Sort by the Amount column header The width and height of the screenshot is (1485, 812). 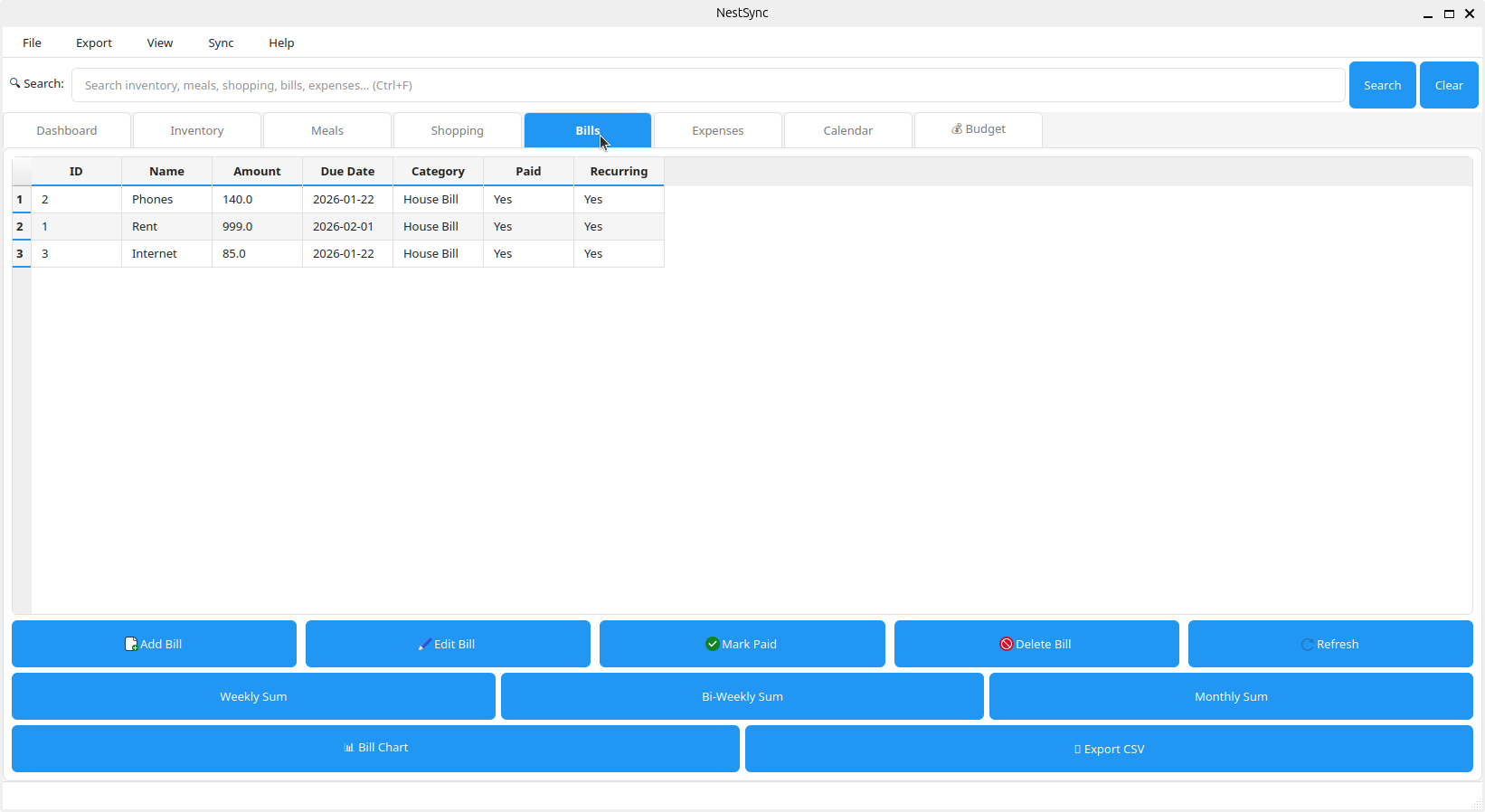pyautogui.click(x=257, y=171)
